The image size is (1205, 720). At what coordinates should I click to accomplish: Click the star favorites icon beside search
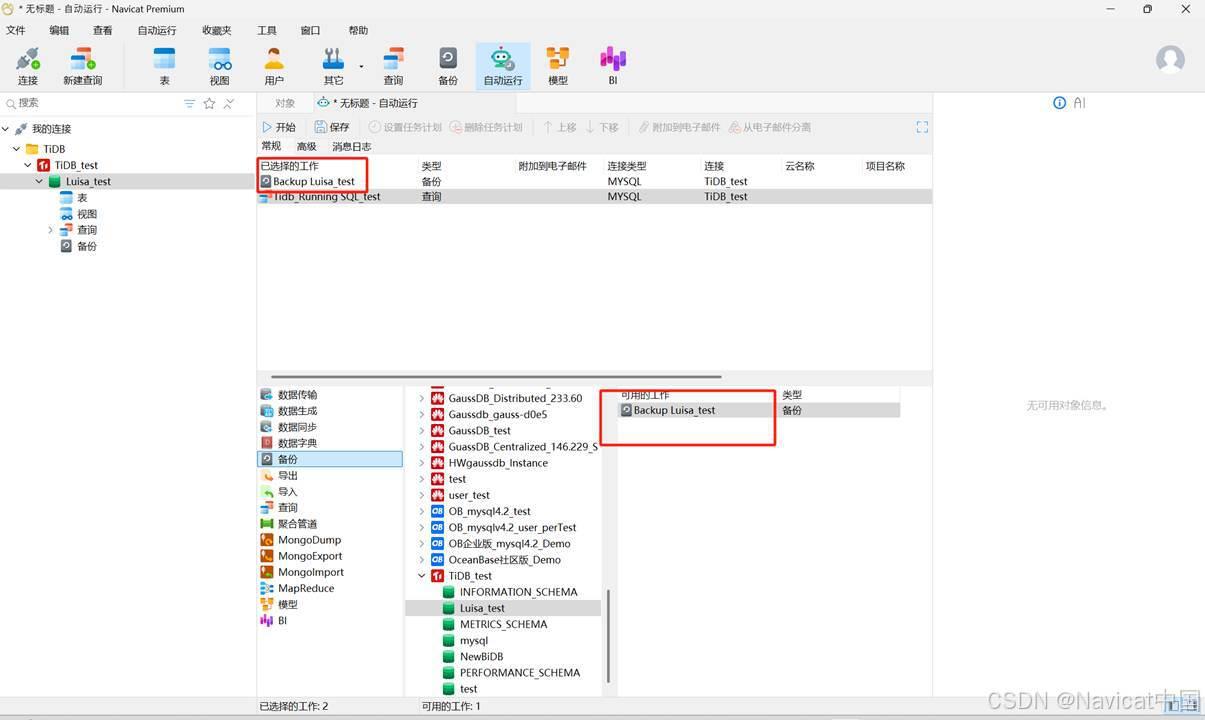[209, 103]
